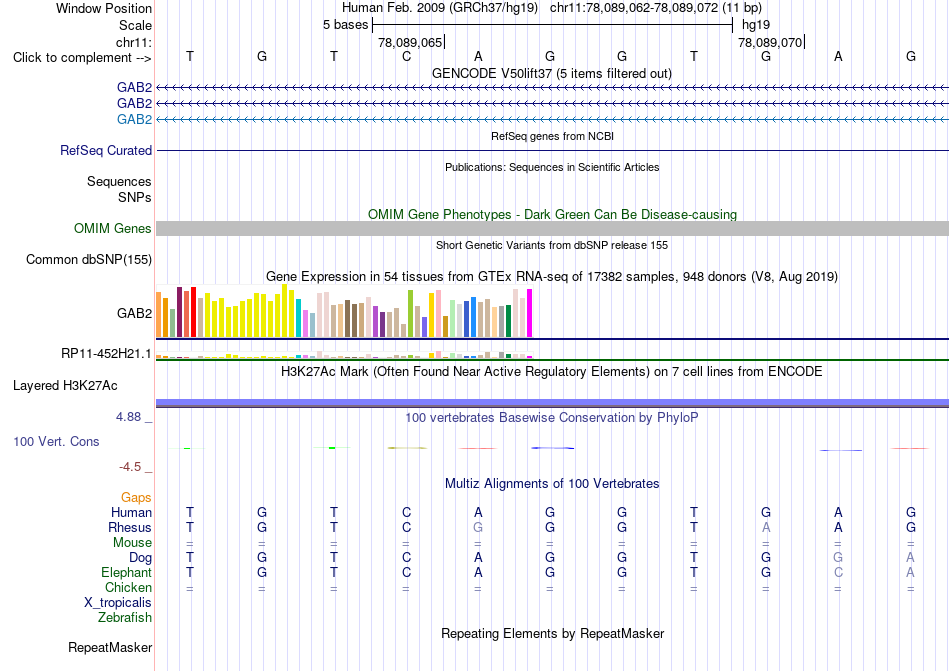Select Multiz Alignments of 100 Vertebrates title
The width and height of the screenshot is (950, 671).
point(552,483)
